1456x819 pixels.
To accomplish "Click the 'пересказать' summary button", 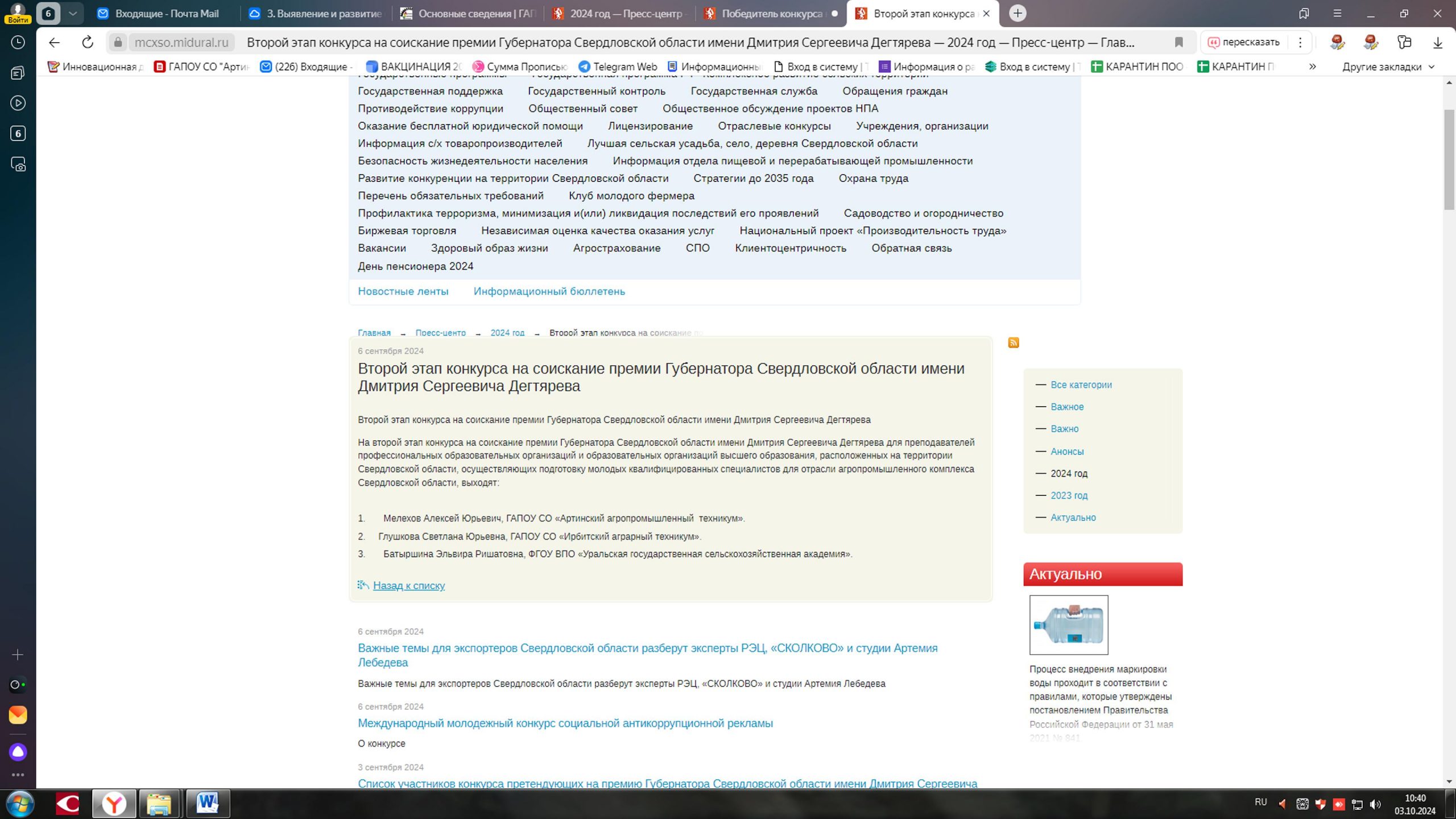I will click(1243, 43).
